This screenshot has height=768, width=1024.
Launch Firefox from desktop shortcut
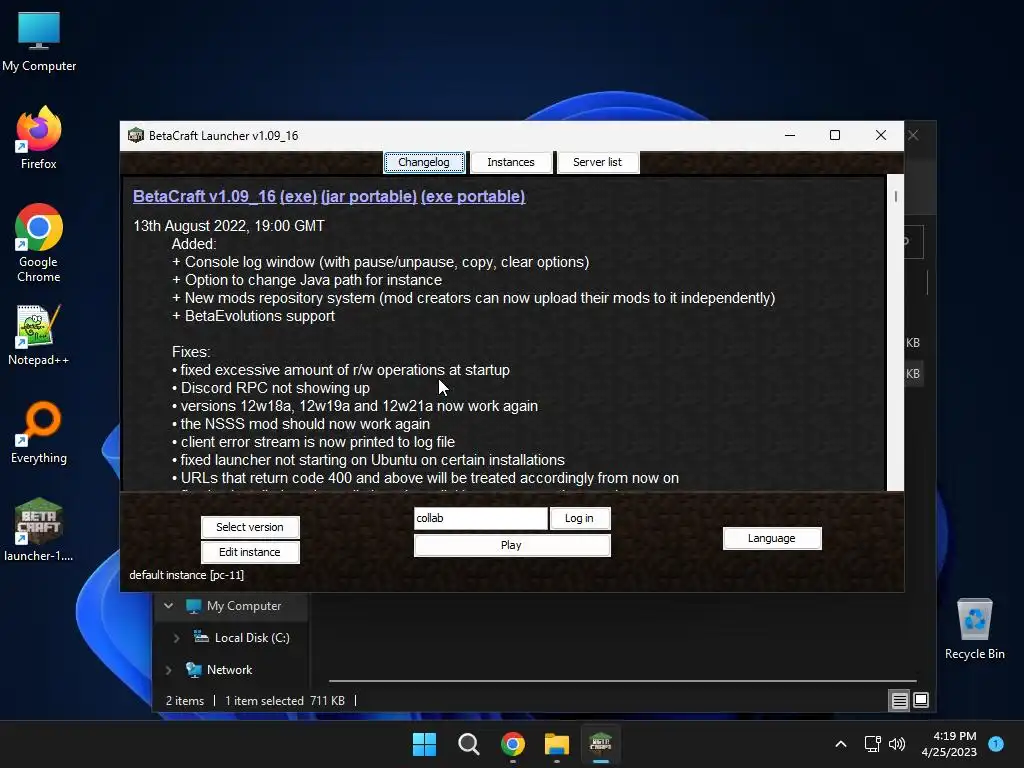pyautogui.click(x=39, y=137)
